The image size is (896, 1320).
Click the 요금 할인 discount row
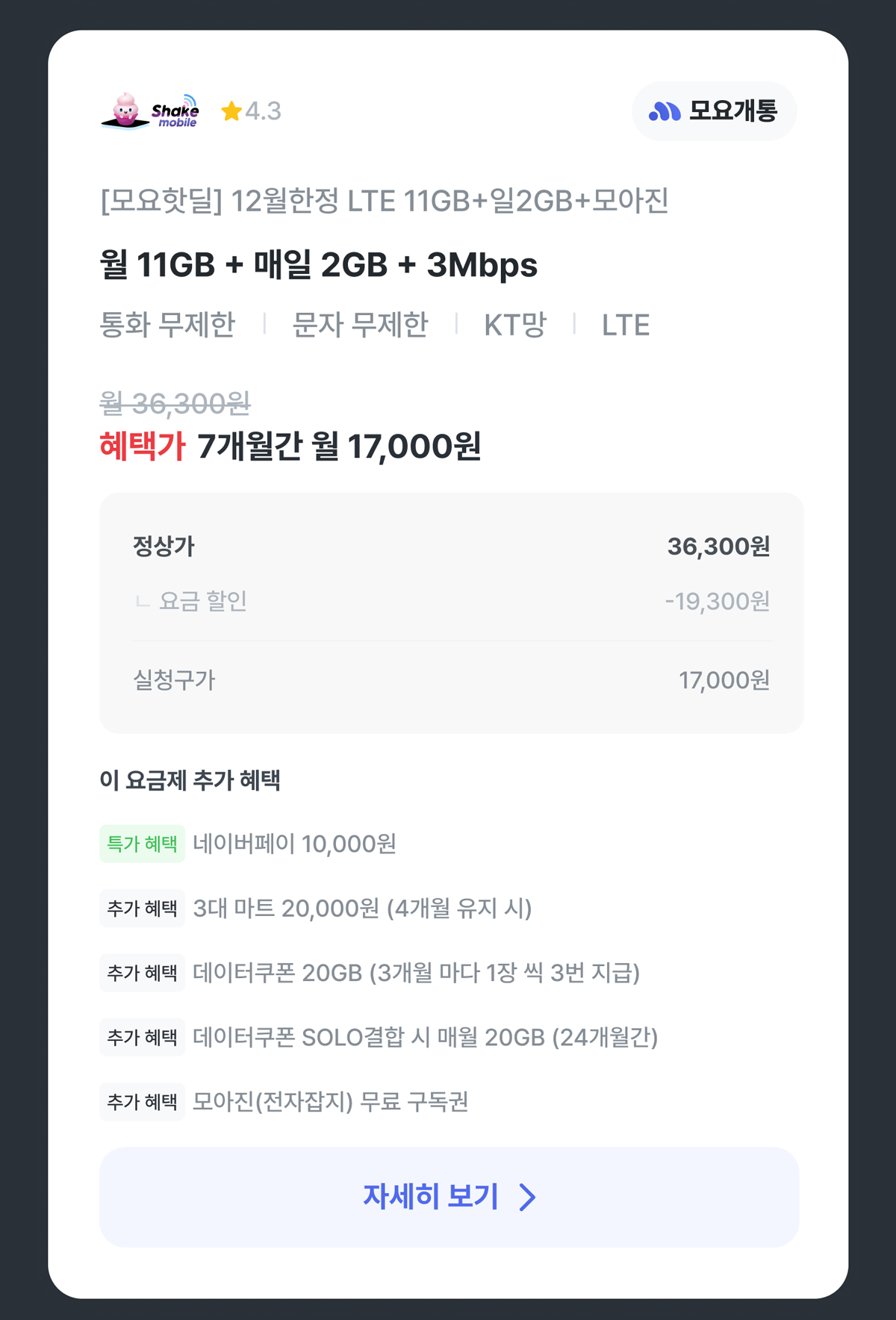[451, 601]
